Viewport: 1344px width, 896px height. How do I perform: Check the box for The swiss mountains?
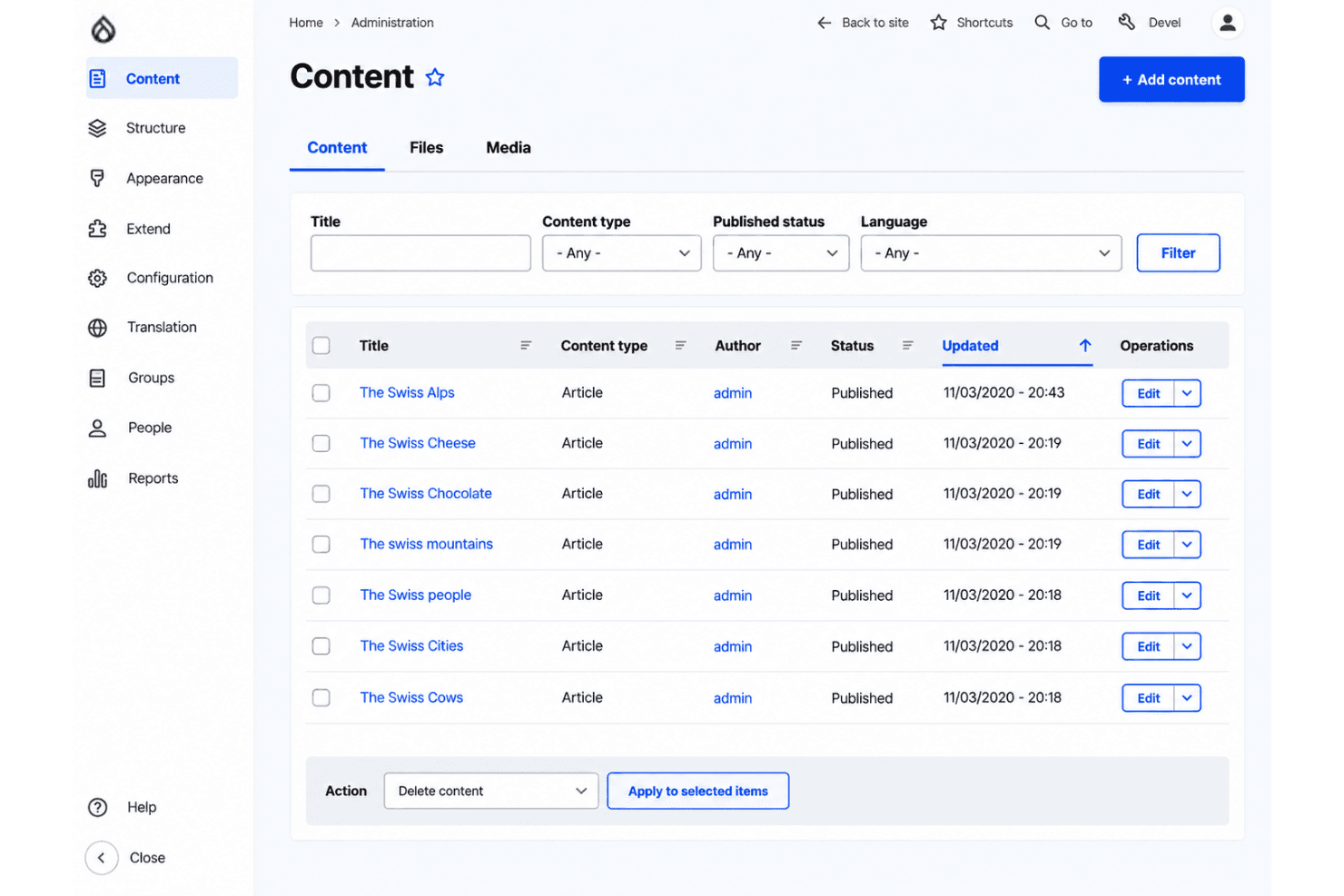pyautogui.click(x=321, y=544)
